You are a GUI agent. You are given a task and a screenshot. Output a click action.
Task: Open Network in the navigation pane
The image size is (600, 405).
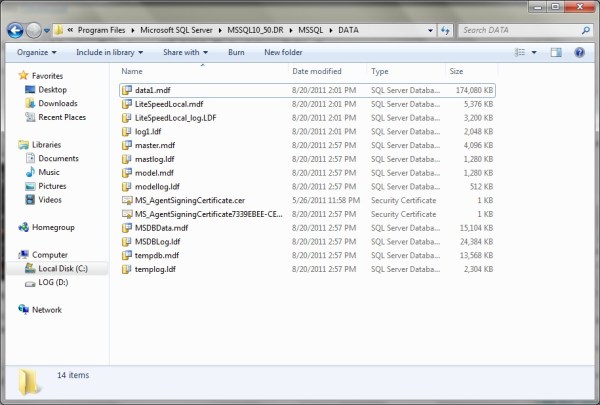[x=46, y=310]
